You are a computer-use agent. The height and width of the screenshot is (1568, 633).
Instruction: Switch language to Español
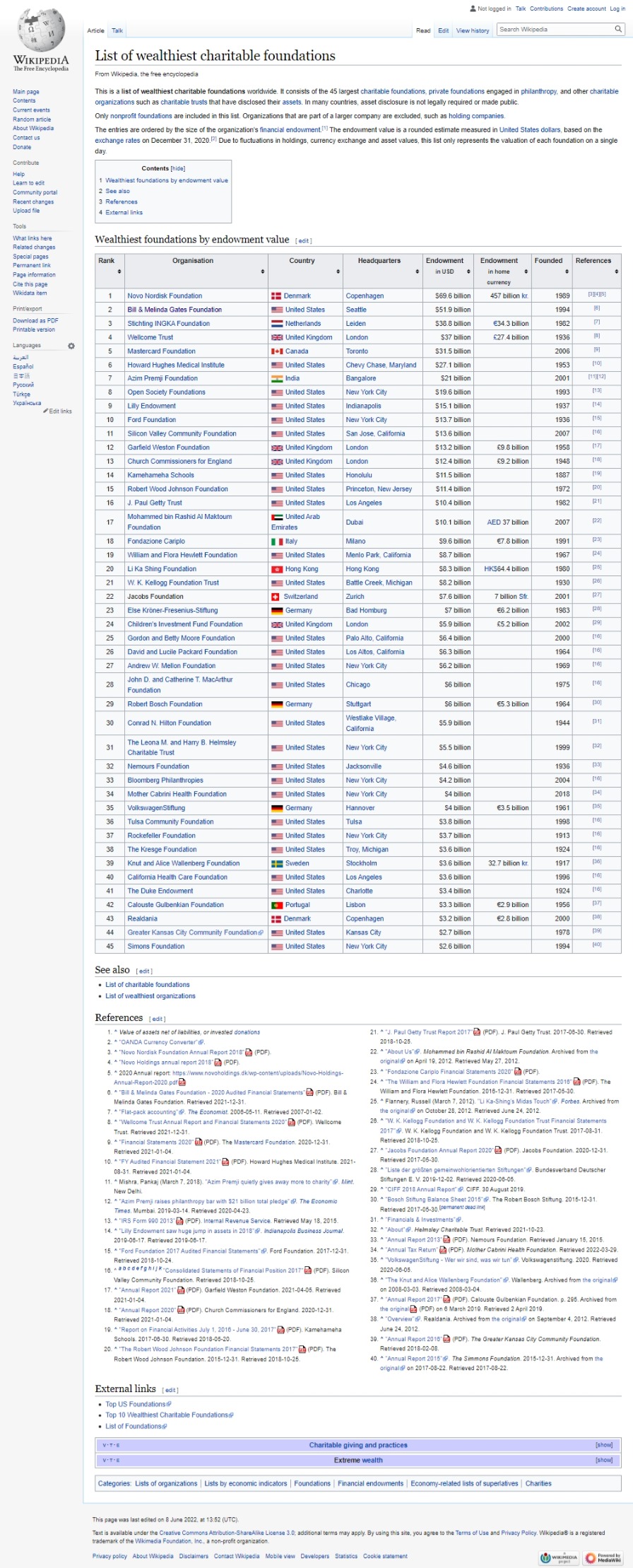pyautogui.click(x=23, y=366)
